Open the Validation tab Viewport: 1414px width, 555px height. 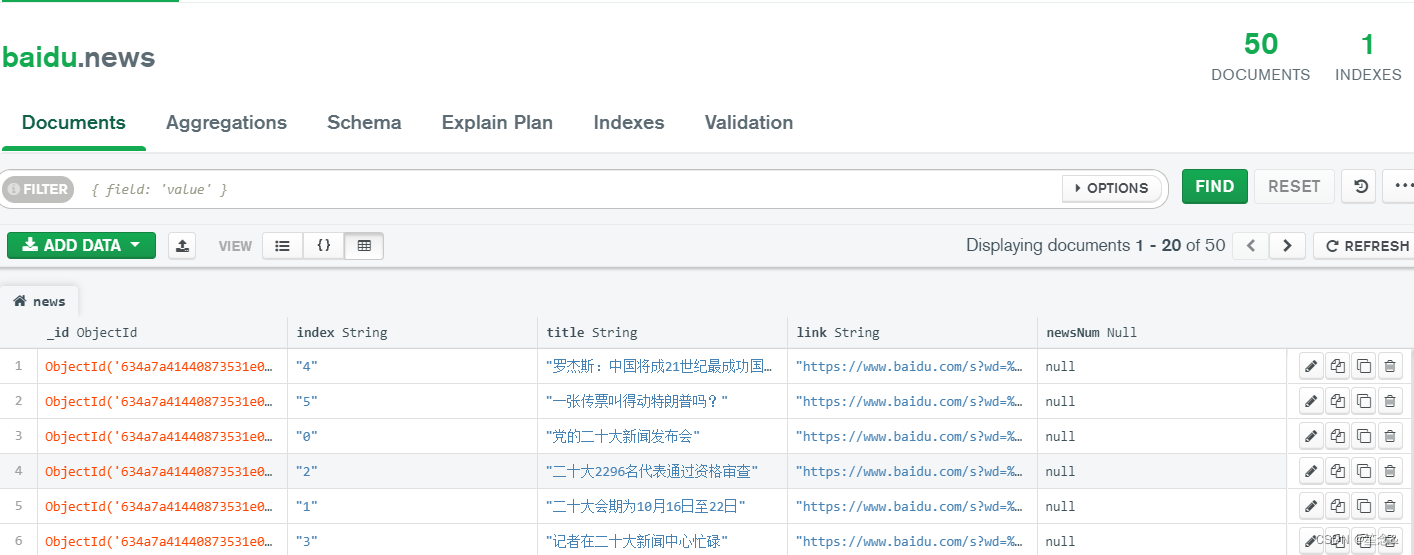pos(749,123)
